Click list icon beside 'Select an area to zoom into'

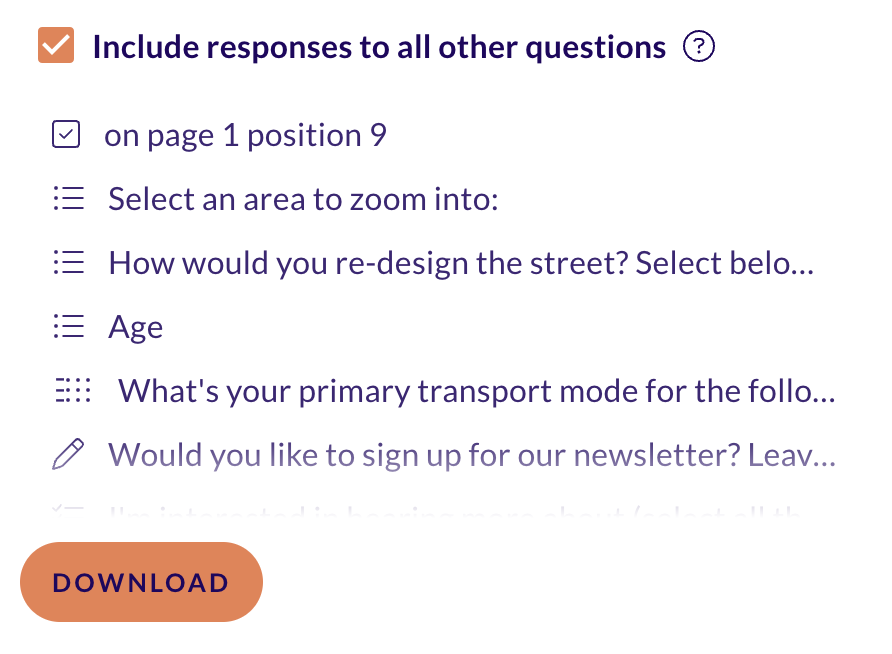pos(69,198)
